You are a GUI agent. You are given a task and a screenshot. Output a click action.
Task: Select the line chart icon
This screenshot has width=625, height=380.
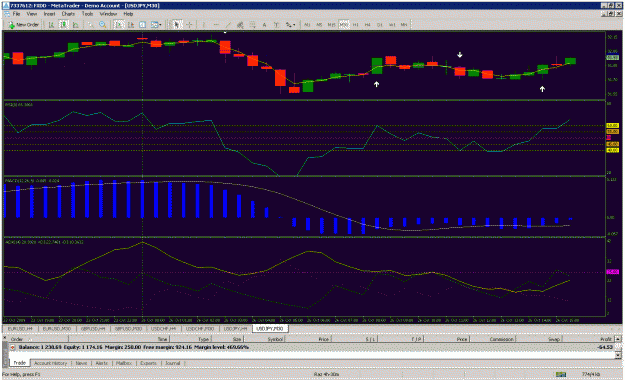click(x=75, y=25)
